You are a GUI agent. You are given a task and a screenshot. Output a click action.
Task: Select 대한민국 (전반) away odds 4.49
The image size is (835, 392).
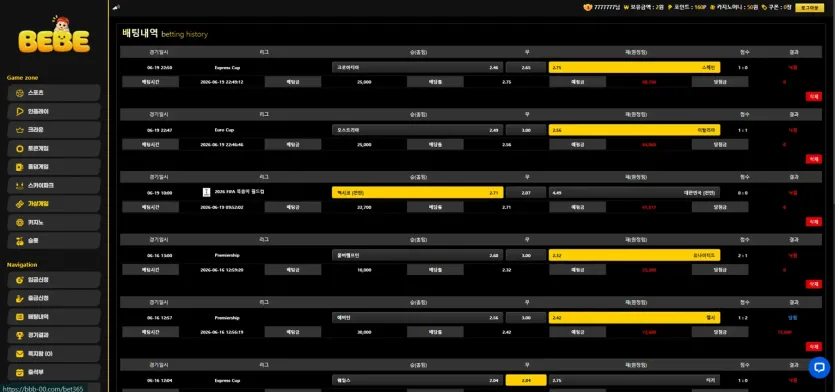[634, 193]
